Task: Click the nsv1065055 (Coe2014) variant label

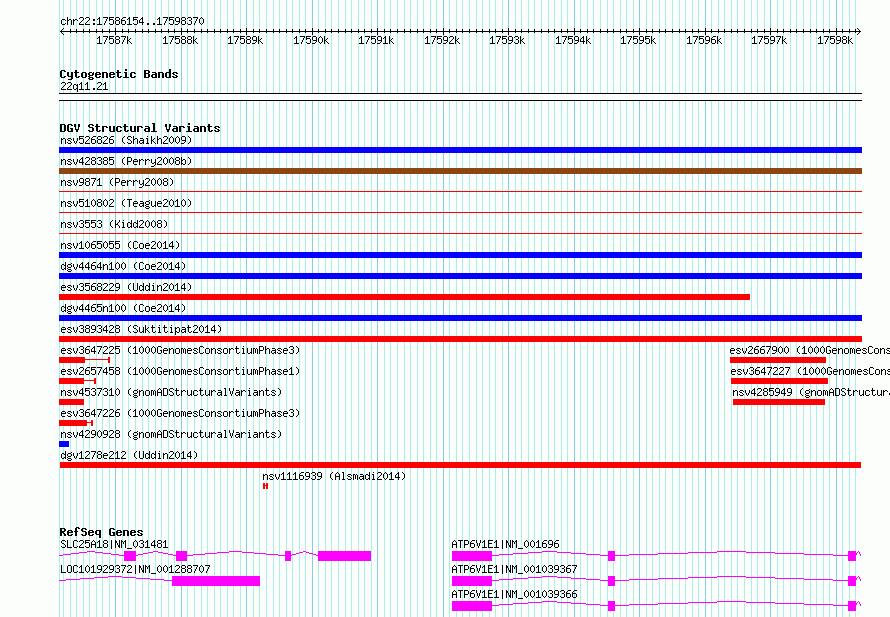Action: pos(120,245)
